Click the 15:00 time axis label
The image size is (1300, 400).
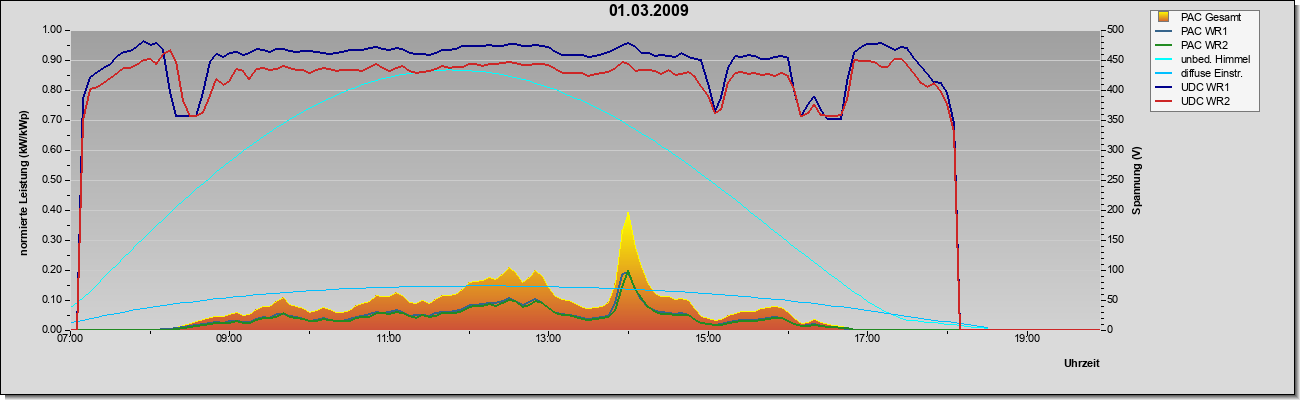pyautogui.click(x=708, y=340)
